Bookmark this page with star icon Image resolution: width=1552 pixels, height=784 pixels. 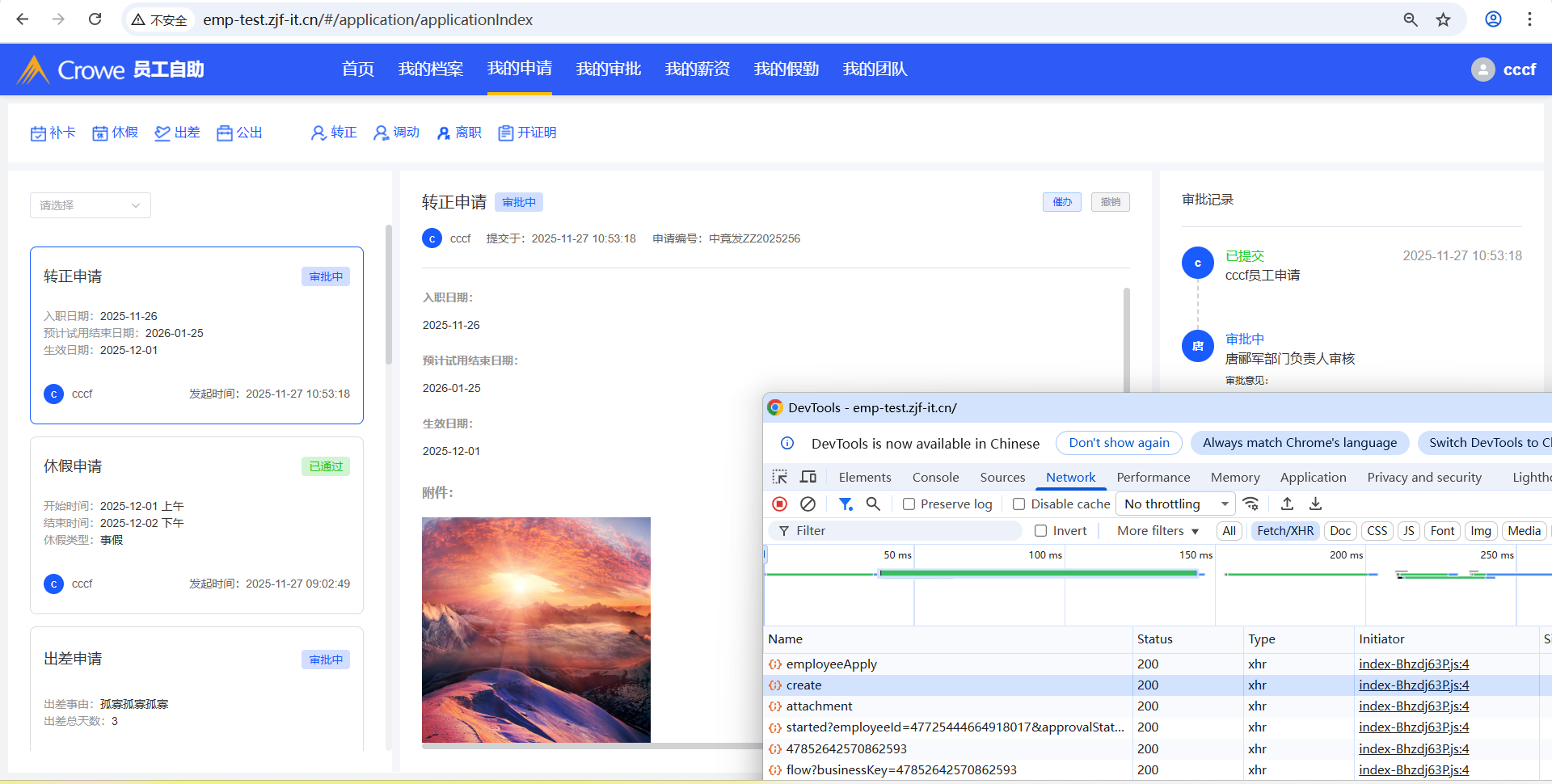point(1443,19)
